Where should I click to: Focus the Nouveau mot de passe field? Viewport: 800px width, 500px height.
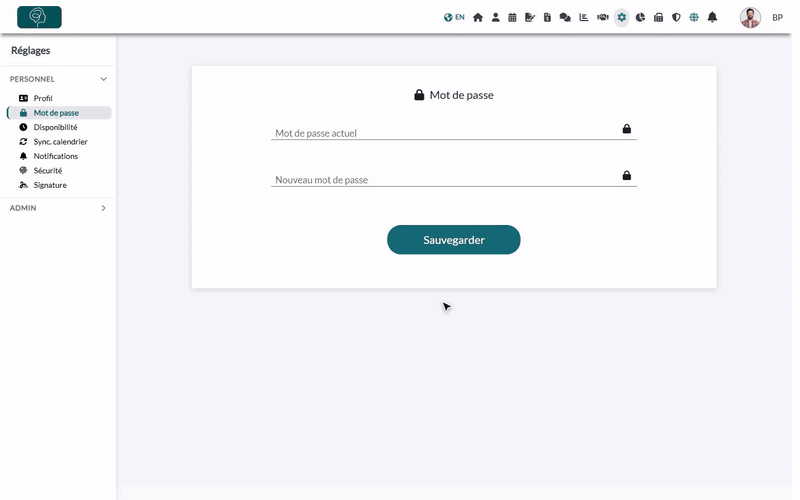point(454,179)
